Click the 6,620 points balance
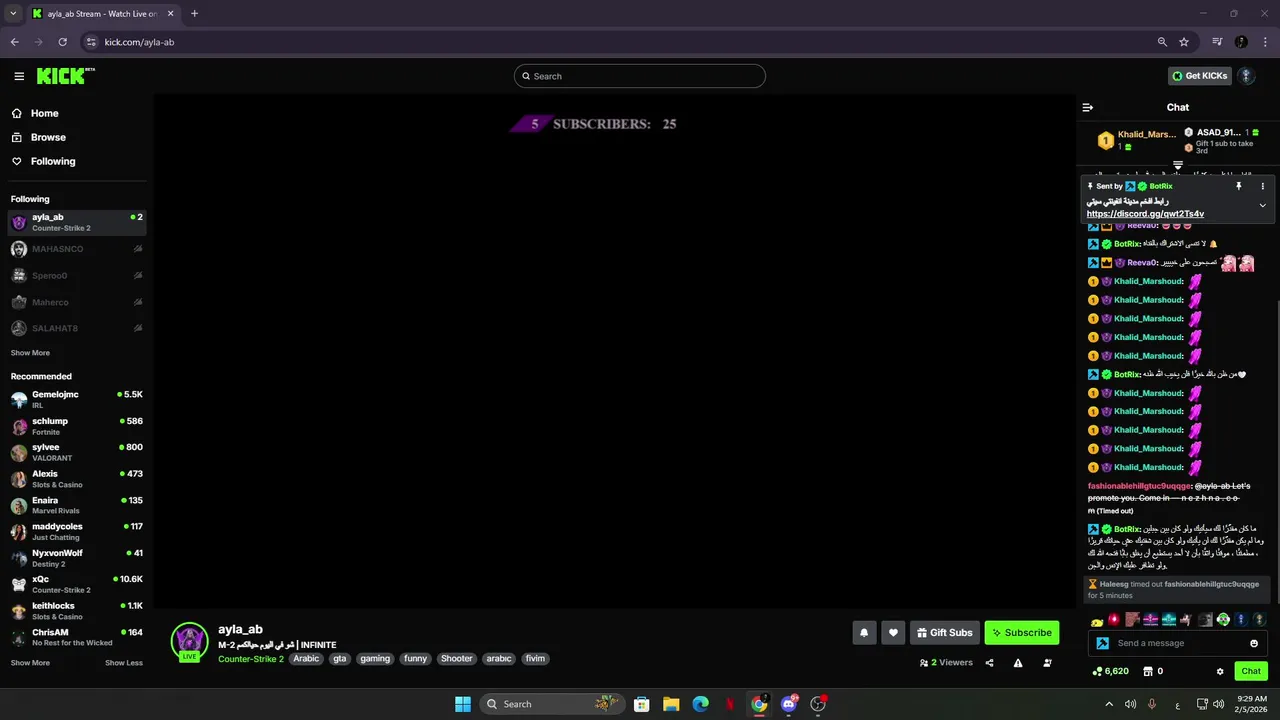Image resolution: width=1280 pixels, height=720 pixels. (1111, 671)
